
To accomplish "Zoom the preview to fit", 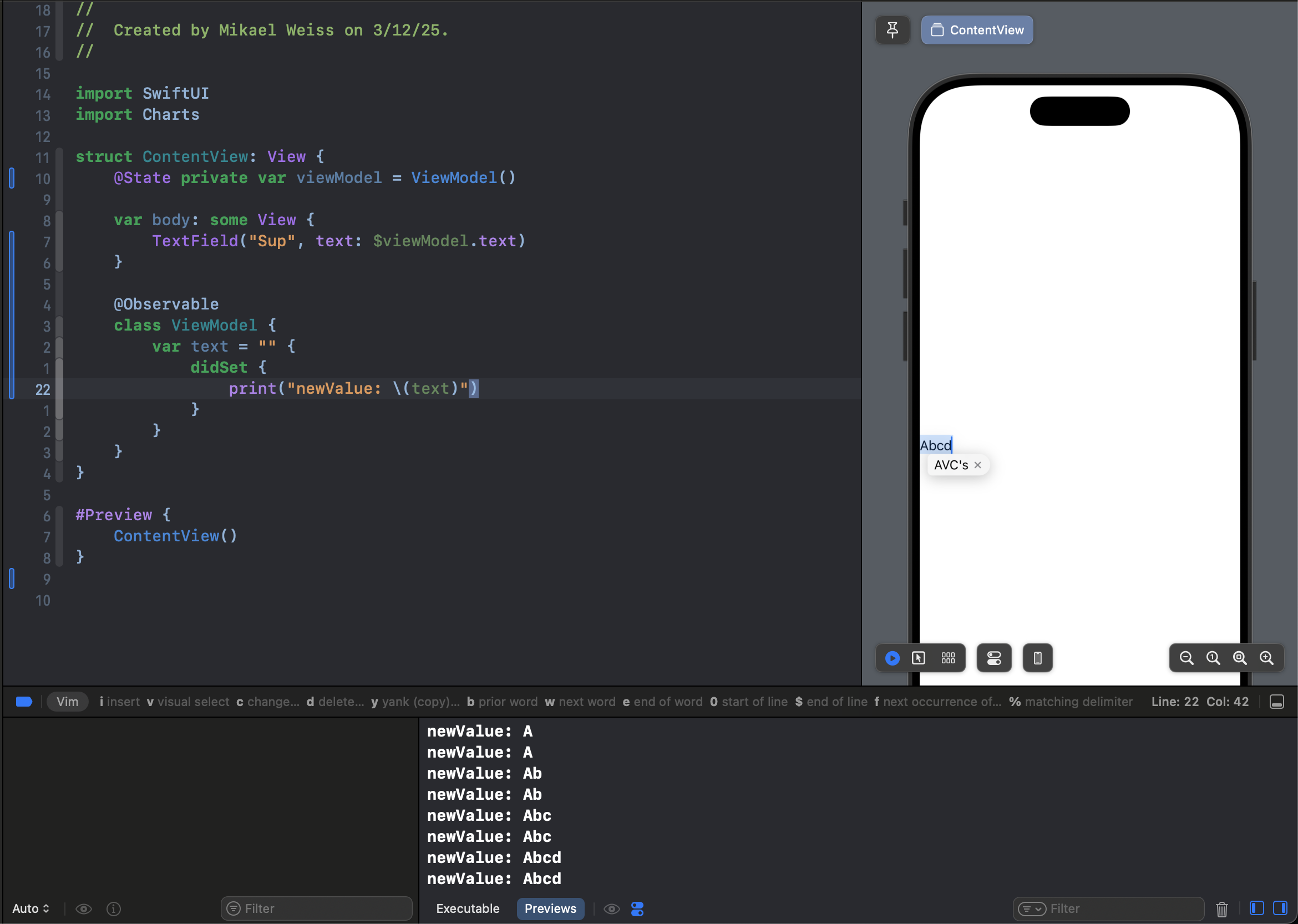I will click(1239, 658).
